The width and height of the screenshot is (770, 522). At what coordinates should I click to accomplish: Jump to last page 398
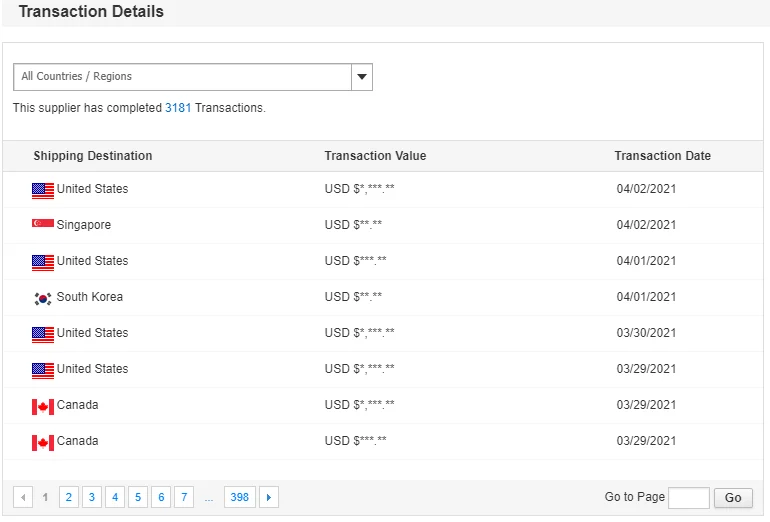click(x=239, y=497)
